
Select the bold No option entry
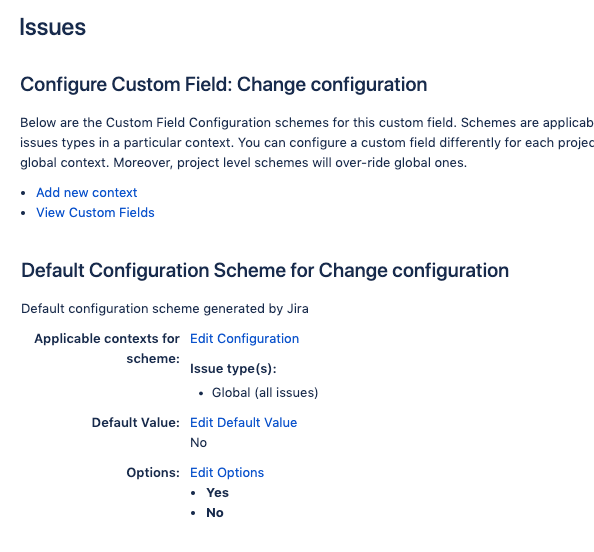(x=215, y=513)
